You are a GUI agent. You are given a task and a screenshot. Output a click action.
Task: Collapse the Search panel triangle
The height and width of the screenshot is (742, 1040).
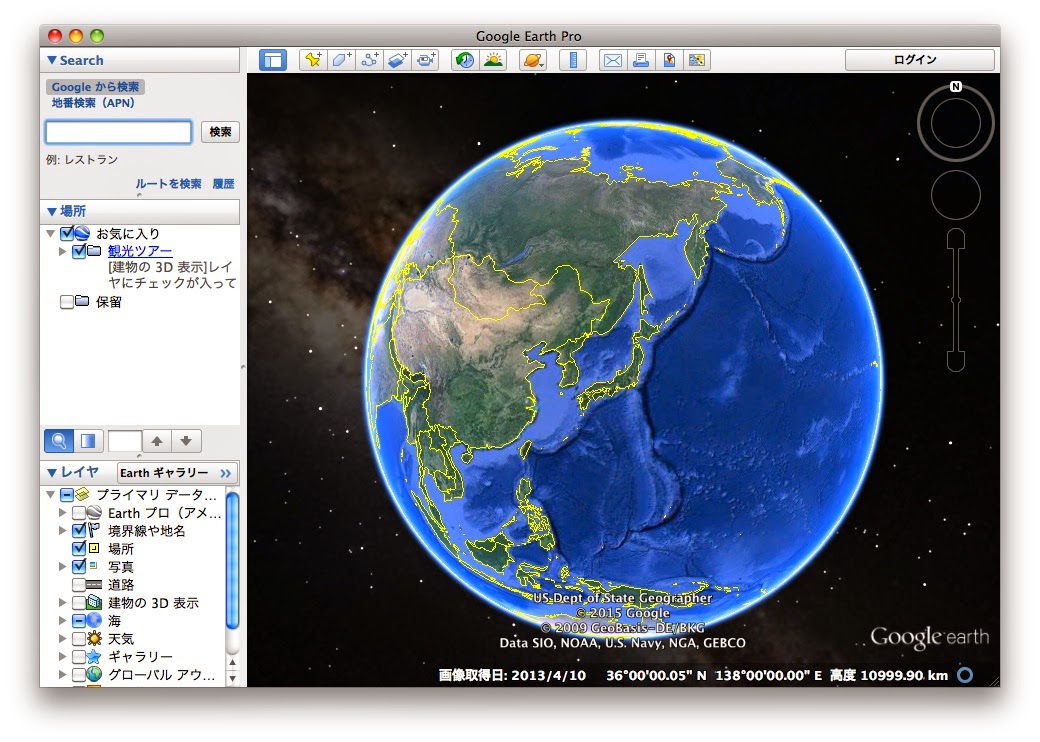[51, 60]
